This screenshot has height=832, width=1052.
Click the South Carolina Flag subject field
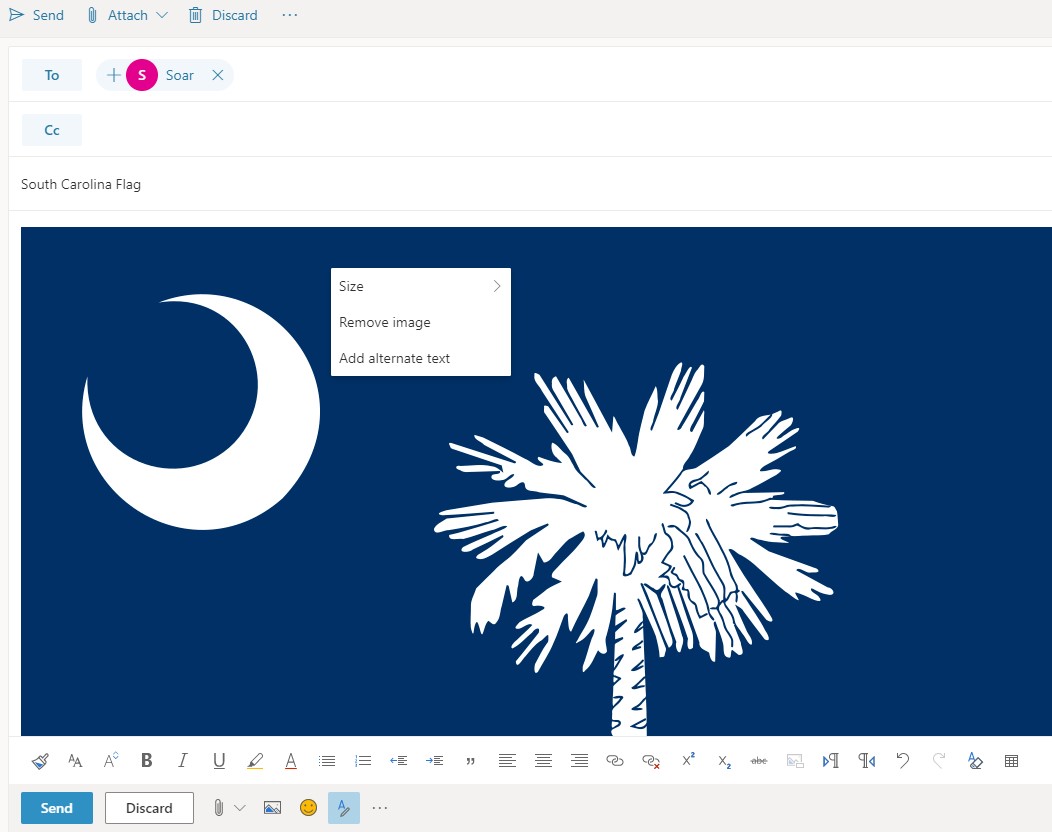530,184
